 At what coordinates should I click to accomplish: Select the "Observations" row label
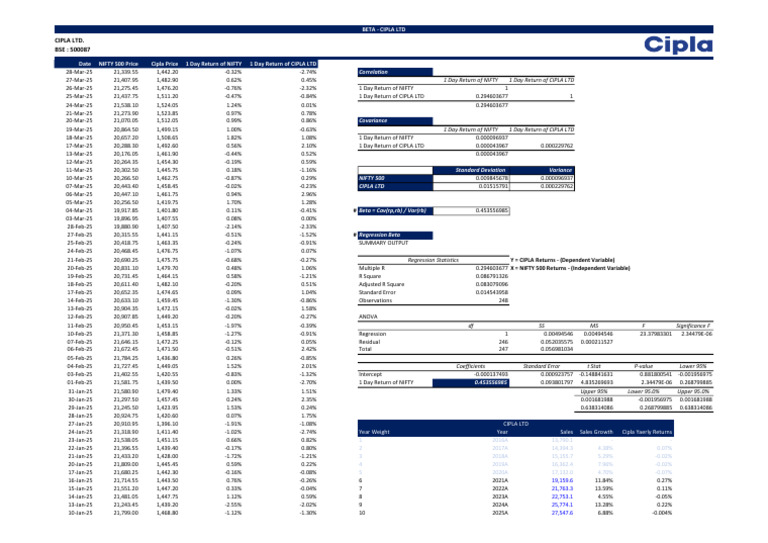click(375, 301)
